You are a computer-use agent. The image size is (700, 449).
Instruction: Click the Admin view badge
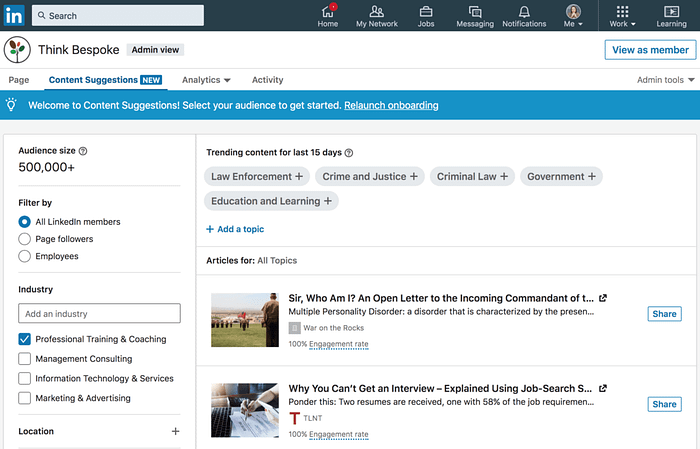click(x=155, y=50)
